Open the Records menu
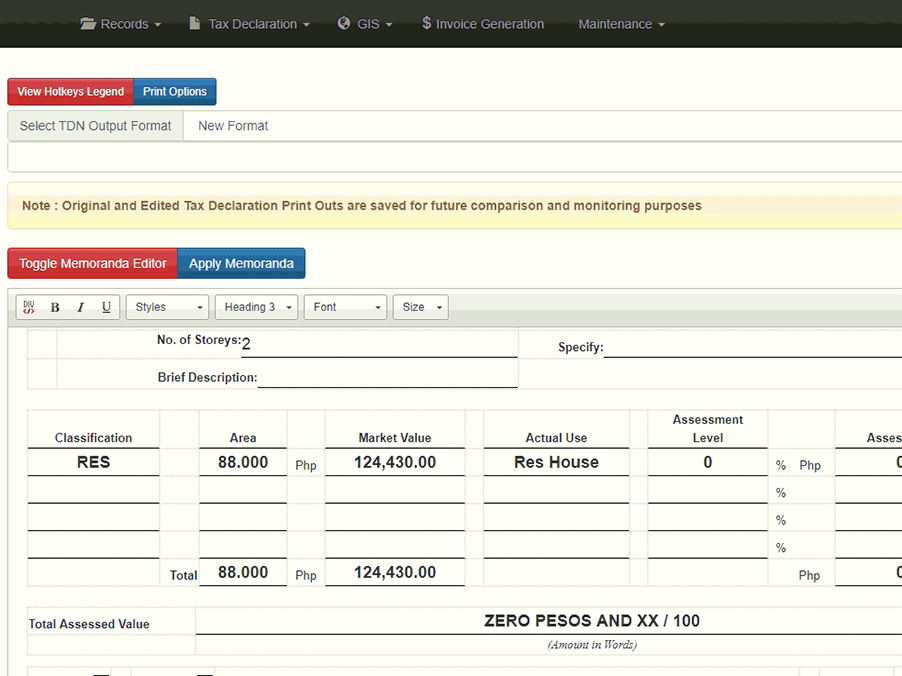The image size is (902, 676). [121, 24]
